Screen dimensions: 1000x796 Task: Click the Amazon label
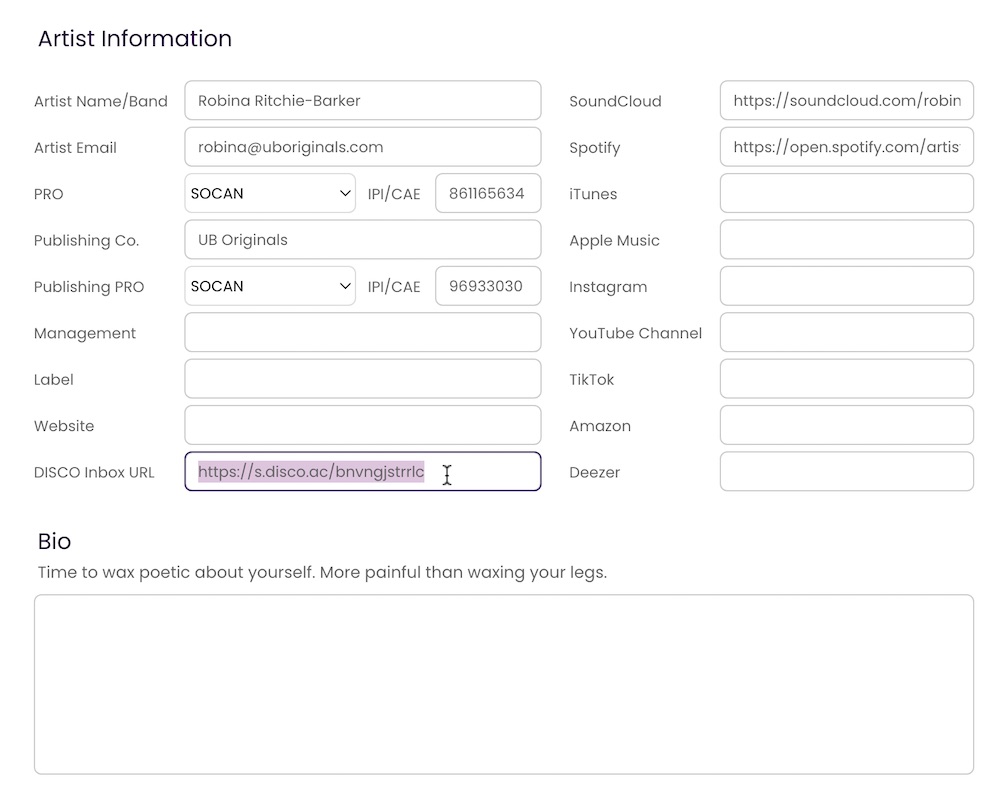point(599,426)
